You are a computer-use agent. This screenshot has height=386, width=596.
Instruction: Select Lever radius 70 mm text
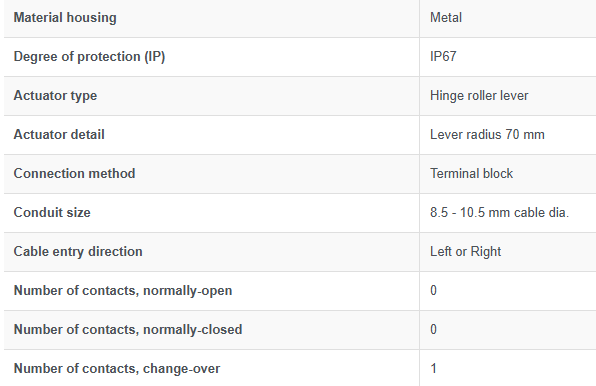coord(487,134)
